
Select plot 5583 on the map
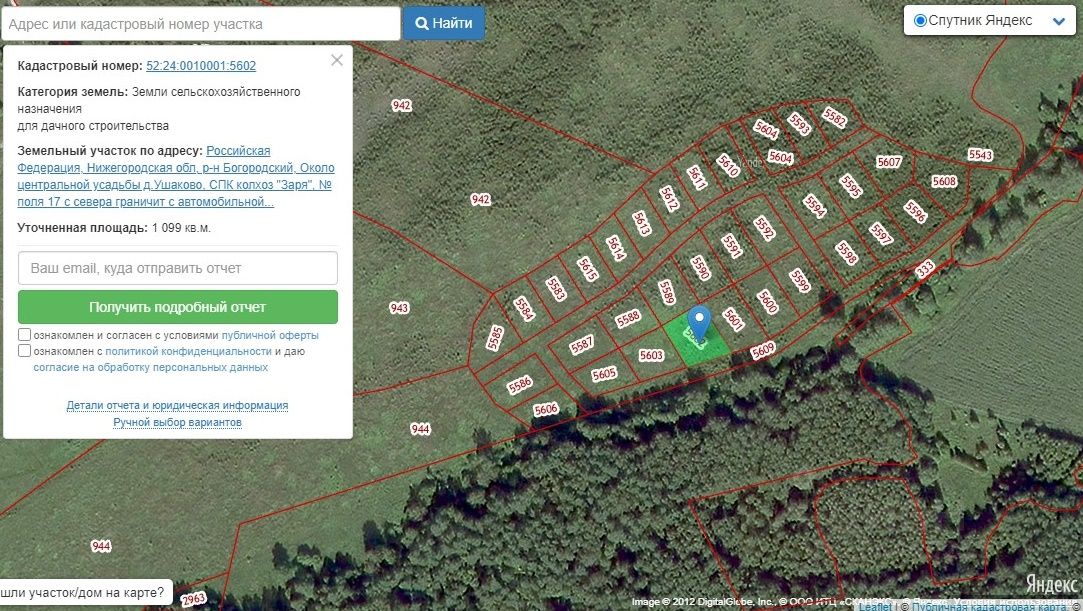(556, 289)
